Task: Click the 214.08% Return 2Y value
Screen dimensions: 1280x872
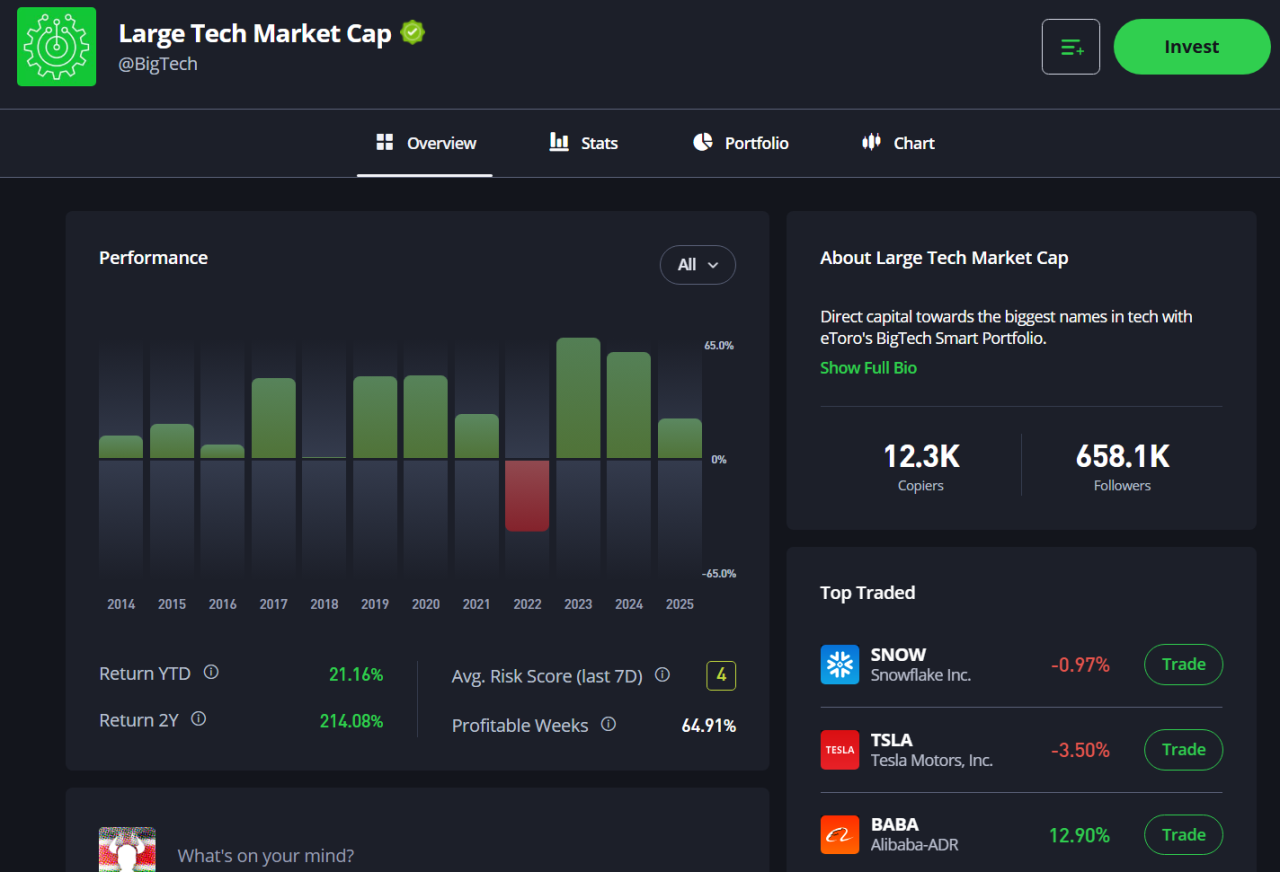Action: point(351,721)
